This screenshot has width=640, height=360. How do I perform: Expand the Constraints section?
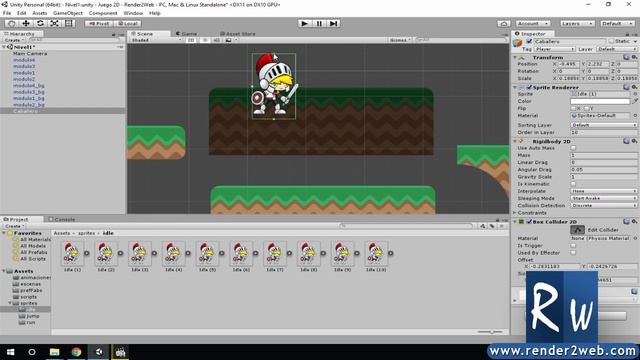click(x=515, y=213)
